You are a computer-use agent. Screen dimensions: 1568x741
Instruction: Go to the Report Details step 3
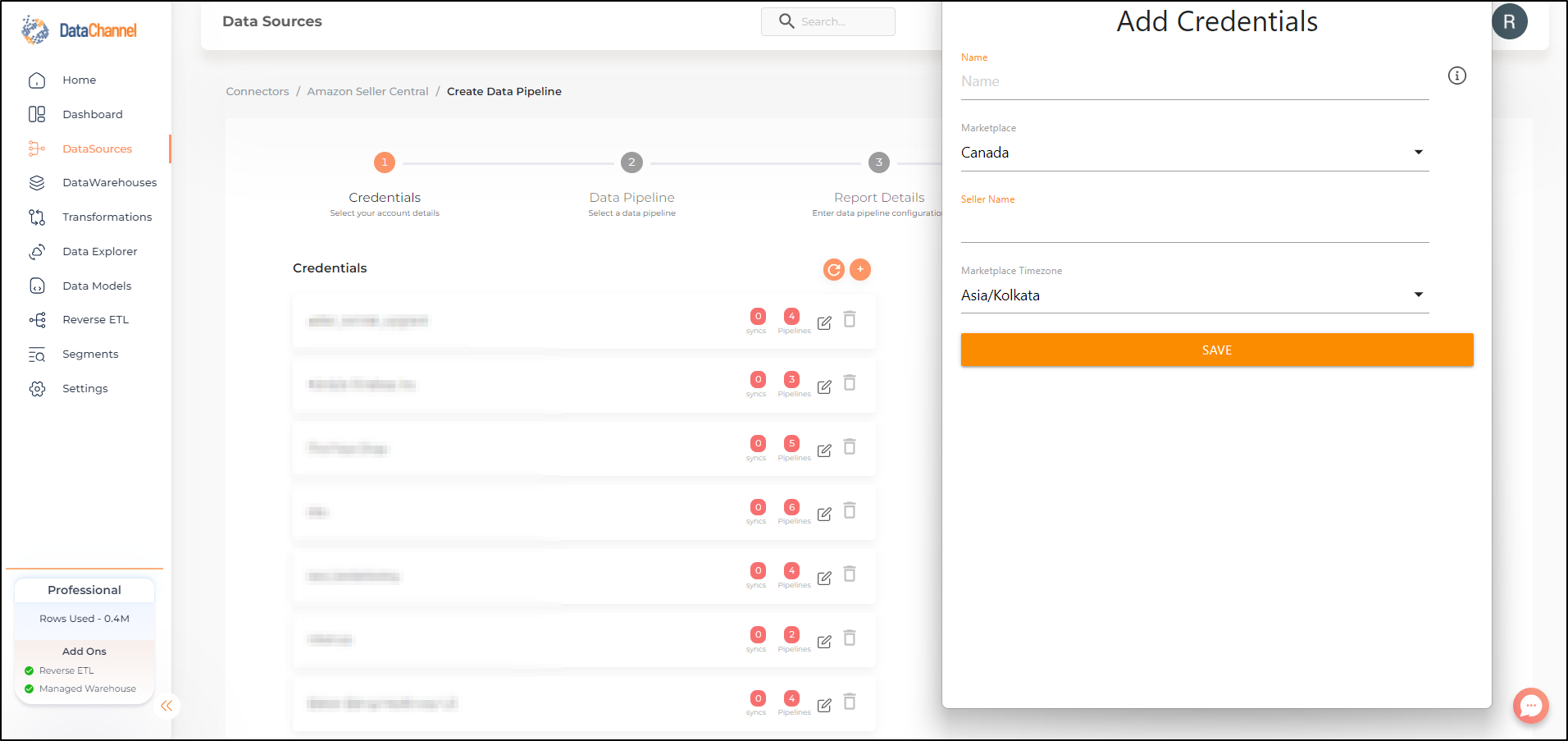point(879,162)
